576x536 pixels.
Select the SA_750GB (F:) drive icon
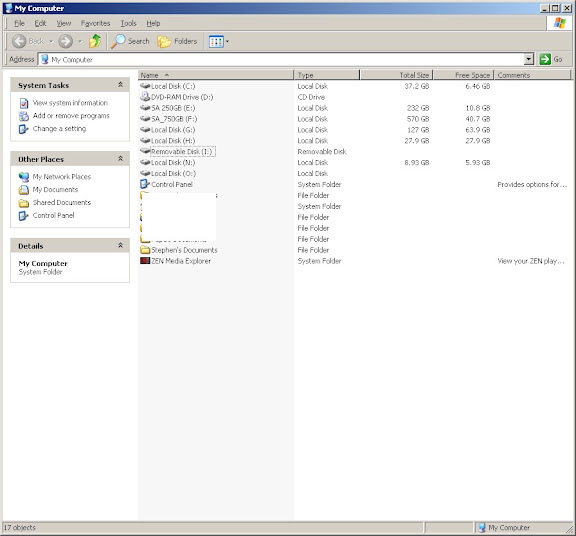coord(145,119)
